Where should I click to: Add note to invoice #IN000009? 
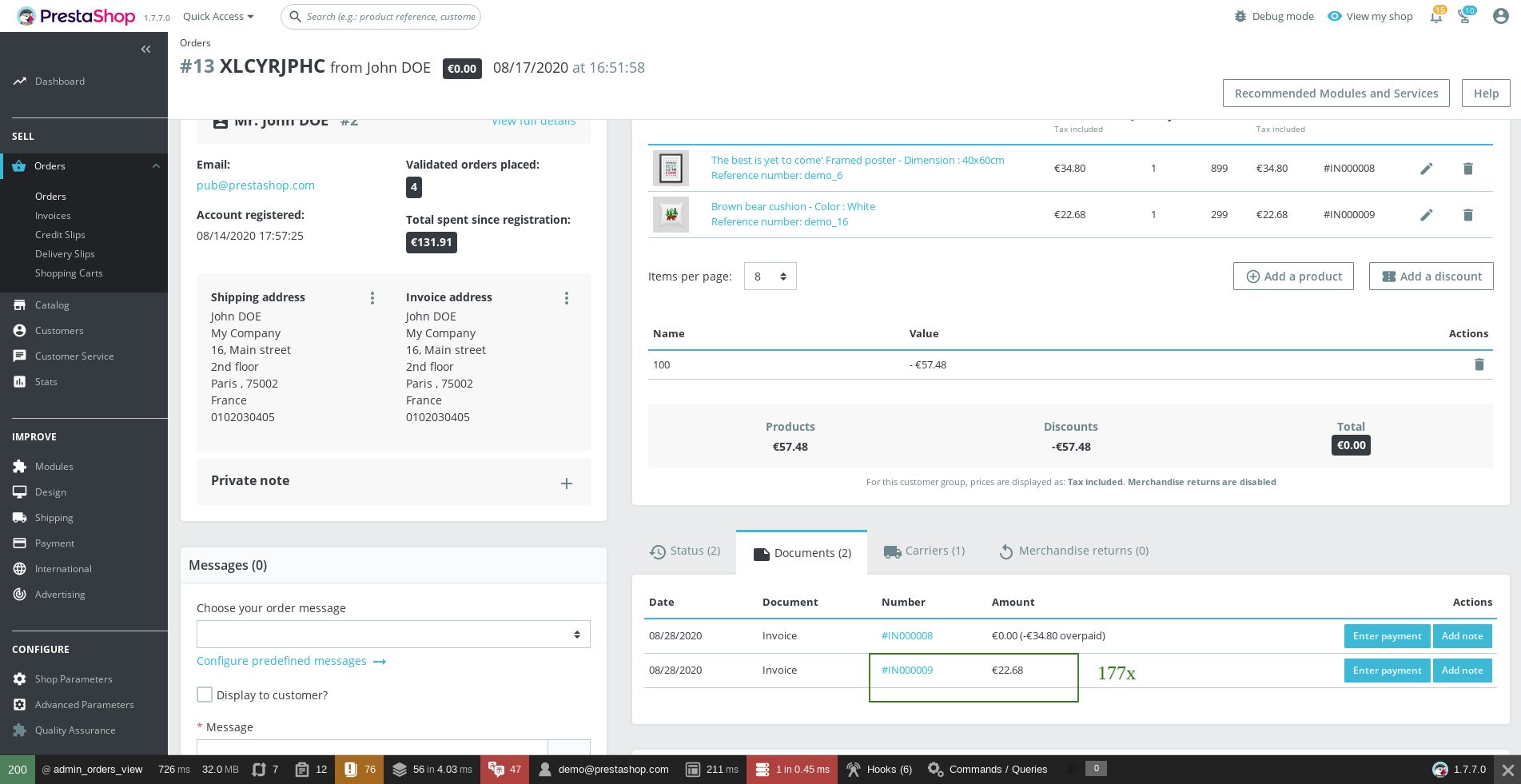click(x=1462, y=671)
